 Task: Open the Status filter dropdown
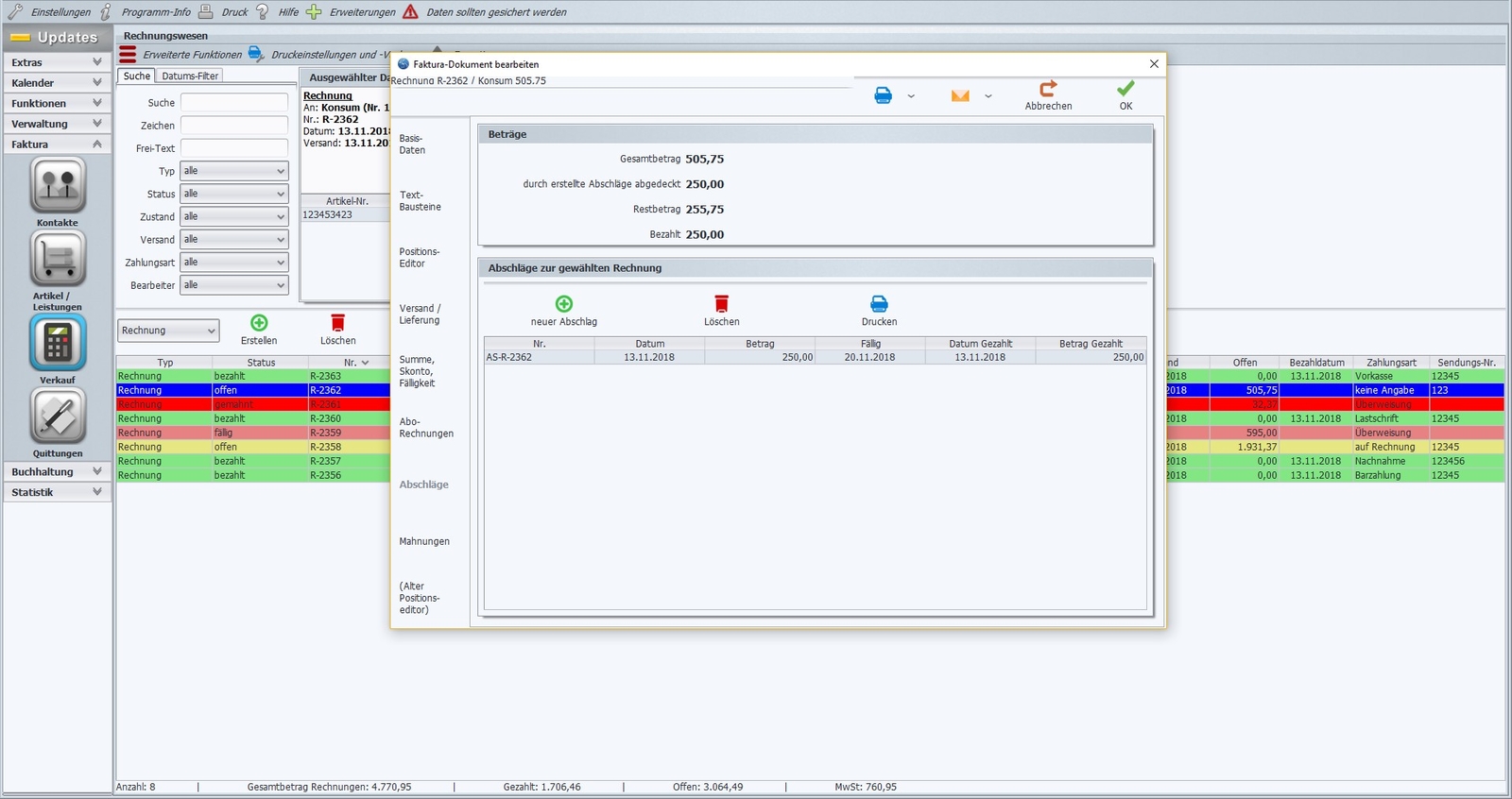[x=234, y=194]
